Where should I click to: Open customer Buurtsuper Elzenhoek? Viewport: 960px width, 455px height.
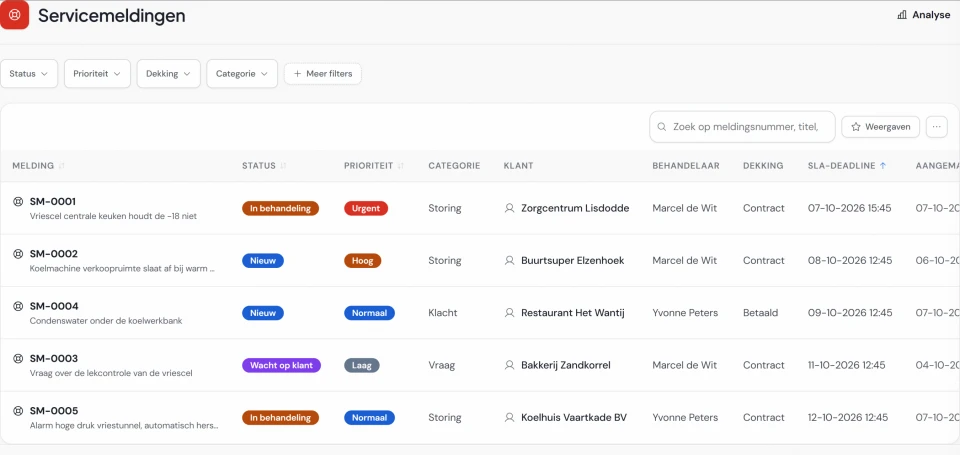(x=572, y=260)
